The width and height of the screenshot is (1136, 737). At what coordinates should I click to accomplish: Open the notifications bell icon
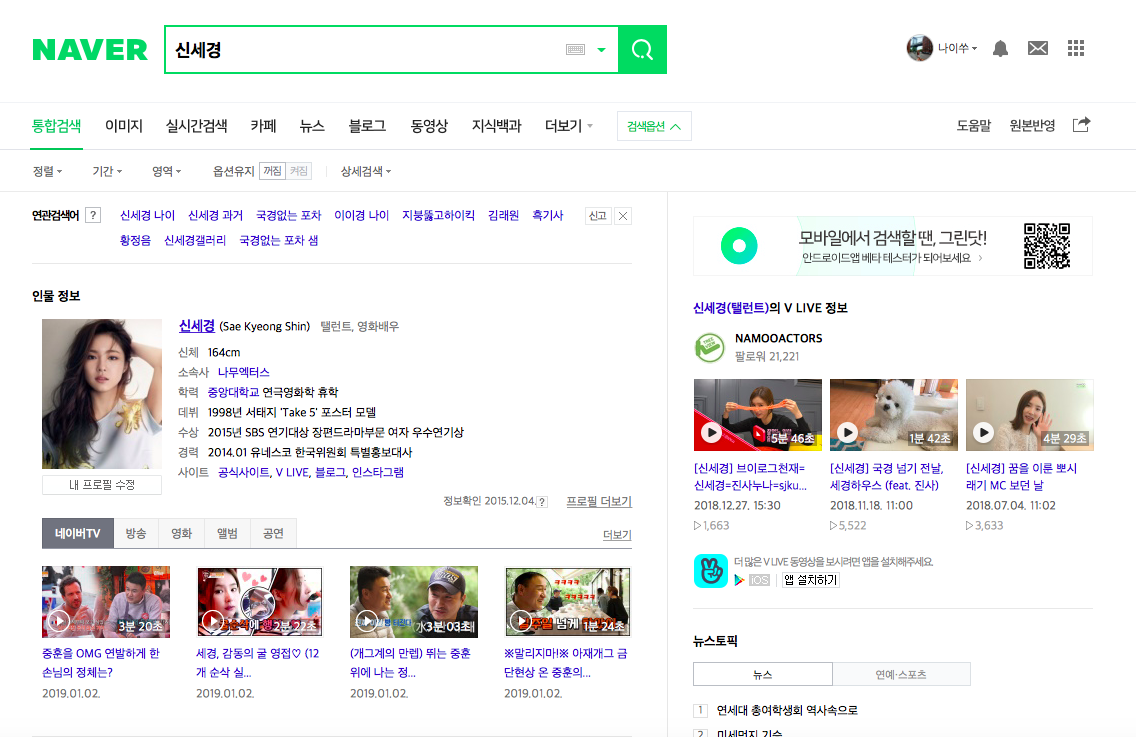click(1001, 49)
